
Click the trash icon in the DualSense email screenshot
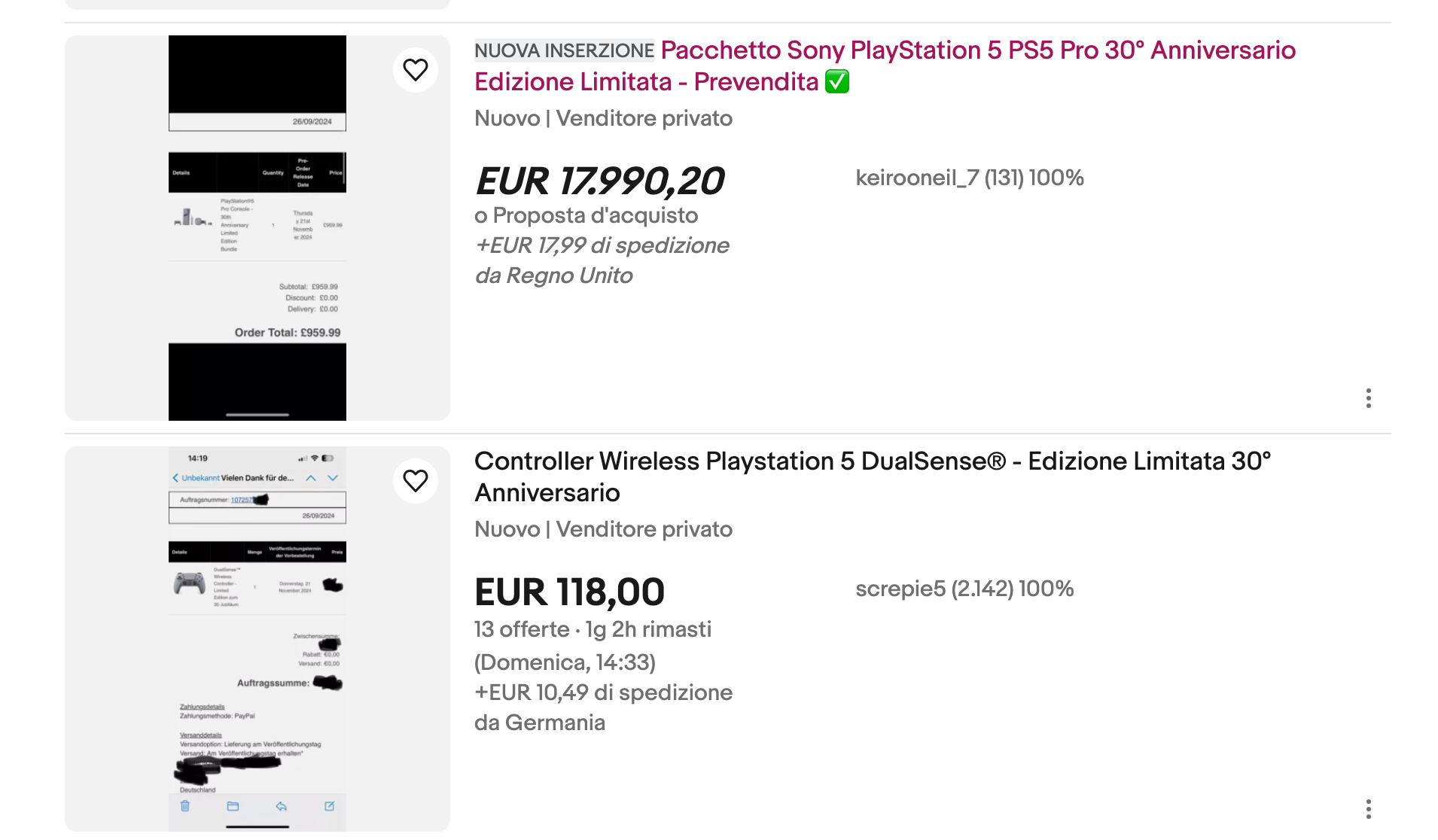click(185, 806)
